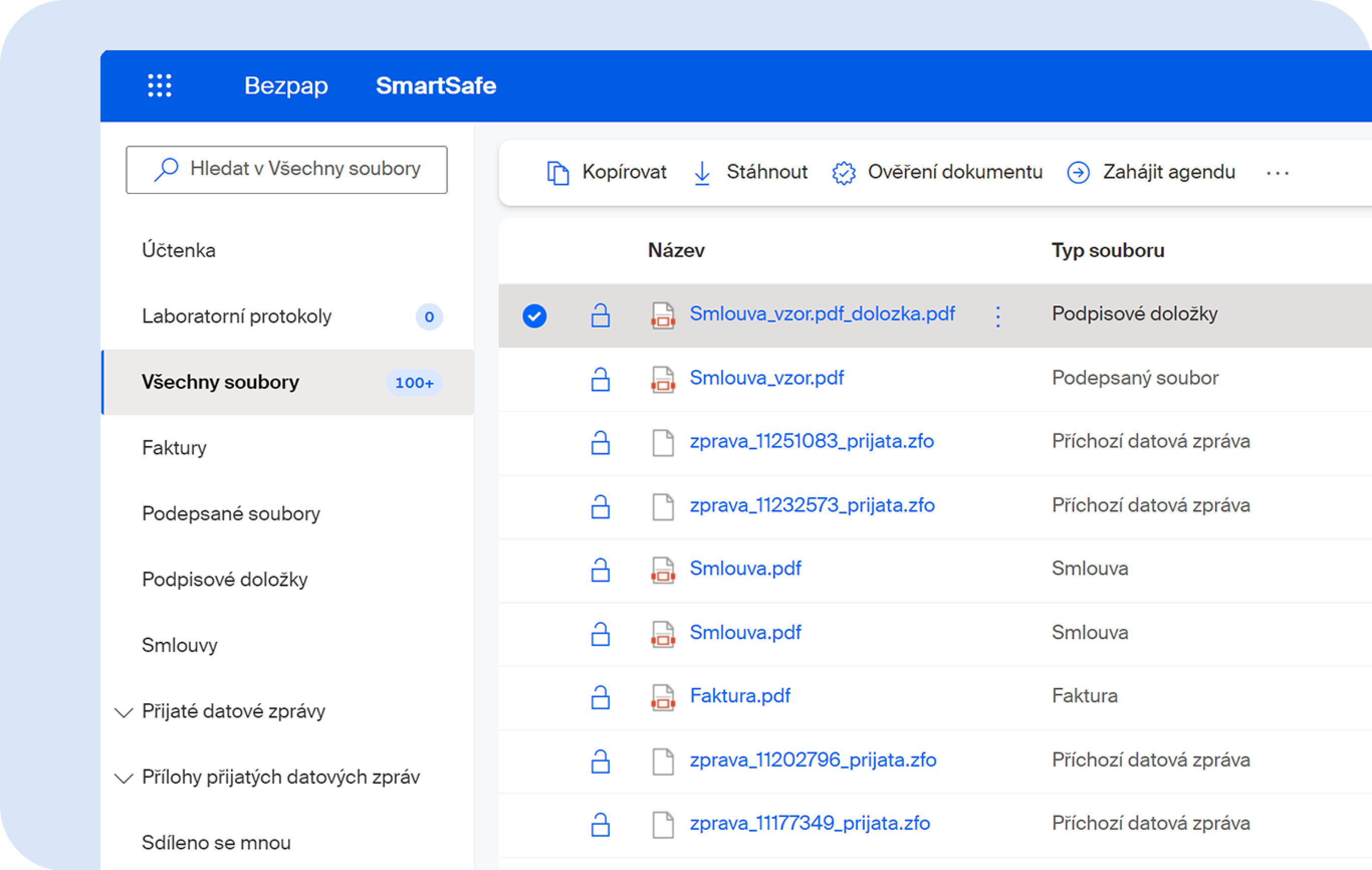Click the SmartSafe header title

[x=436, y=85]
